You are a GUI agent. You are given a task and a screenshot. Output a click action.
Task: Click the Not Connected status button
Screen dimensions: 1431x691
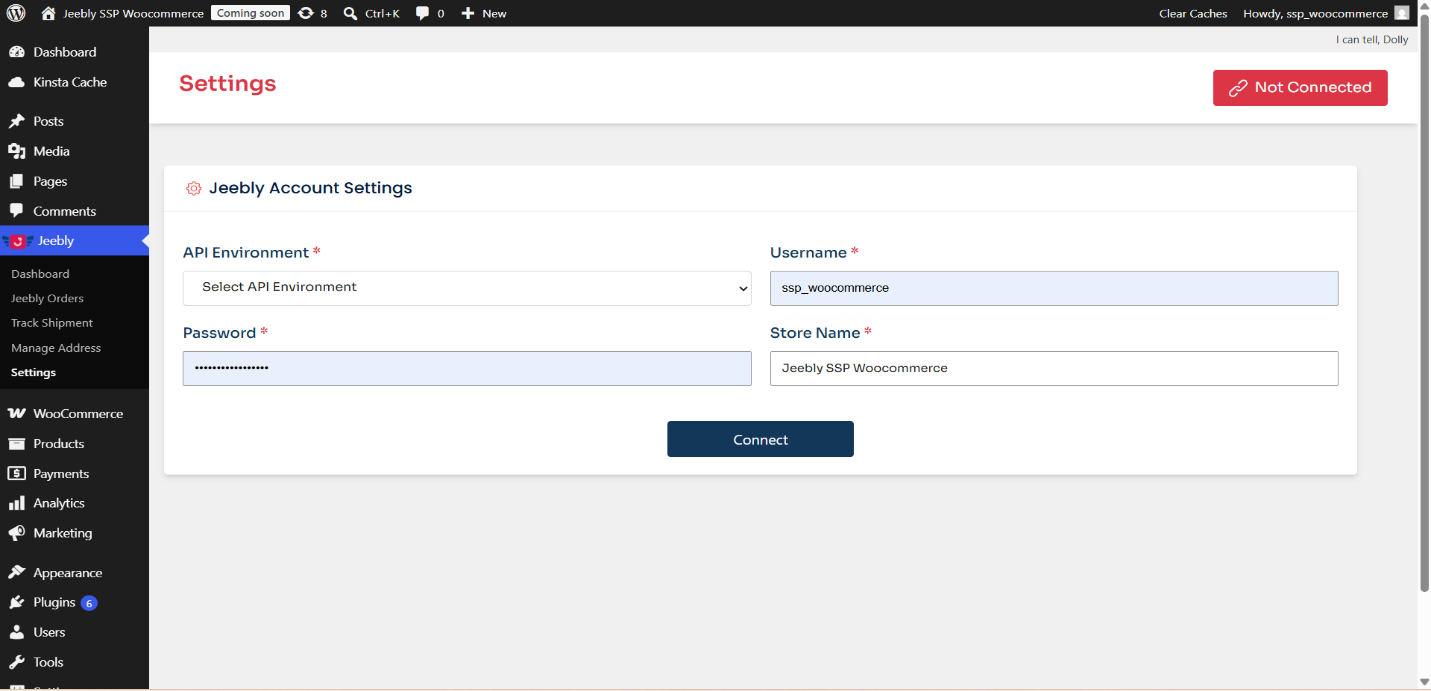pos(1300,88)
